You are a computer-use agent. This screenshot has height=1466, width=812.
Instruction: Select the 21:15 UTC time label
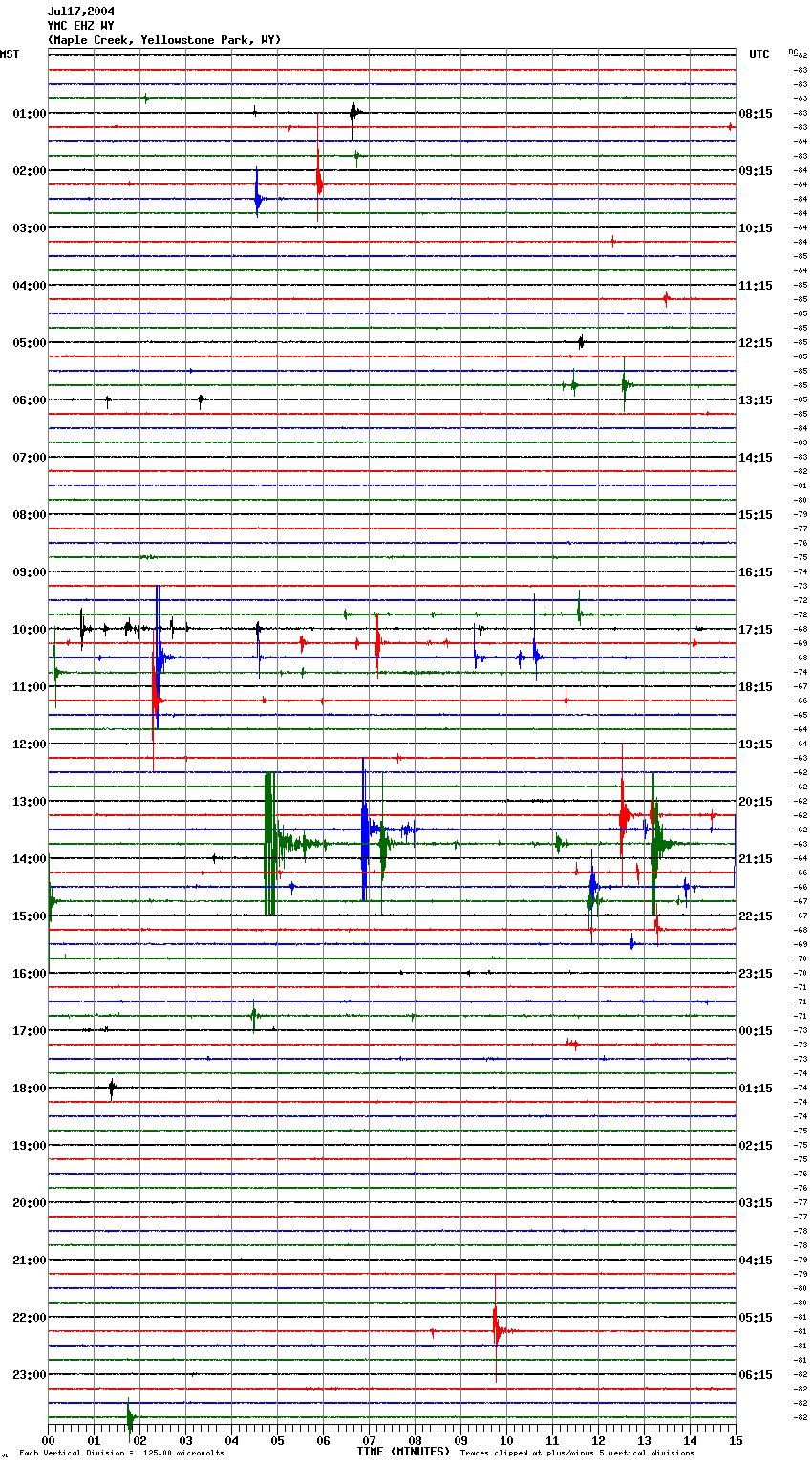pos(756,859)
